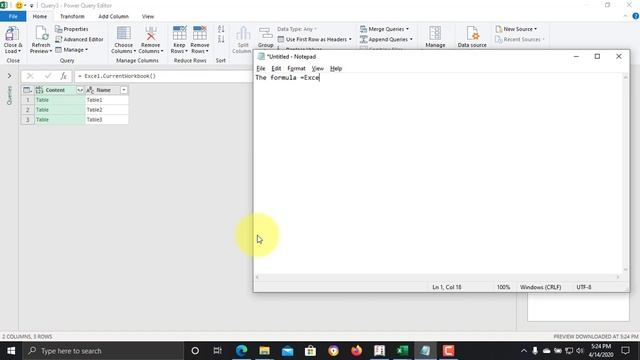The width and height of the screenshot is (640, 360).
Task: Cancel formula edit X icon
Action: point(30,76)
